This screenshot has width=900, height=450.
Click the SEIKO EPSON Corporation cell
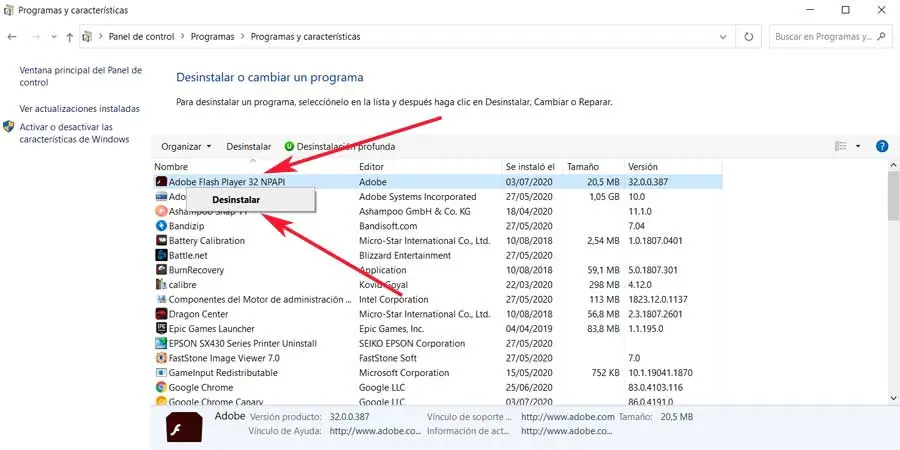[x=412, y=343]
